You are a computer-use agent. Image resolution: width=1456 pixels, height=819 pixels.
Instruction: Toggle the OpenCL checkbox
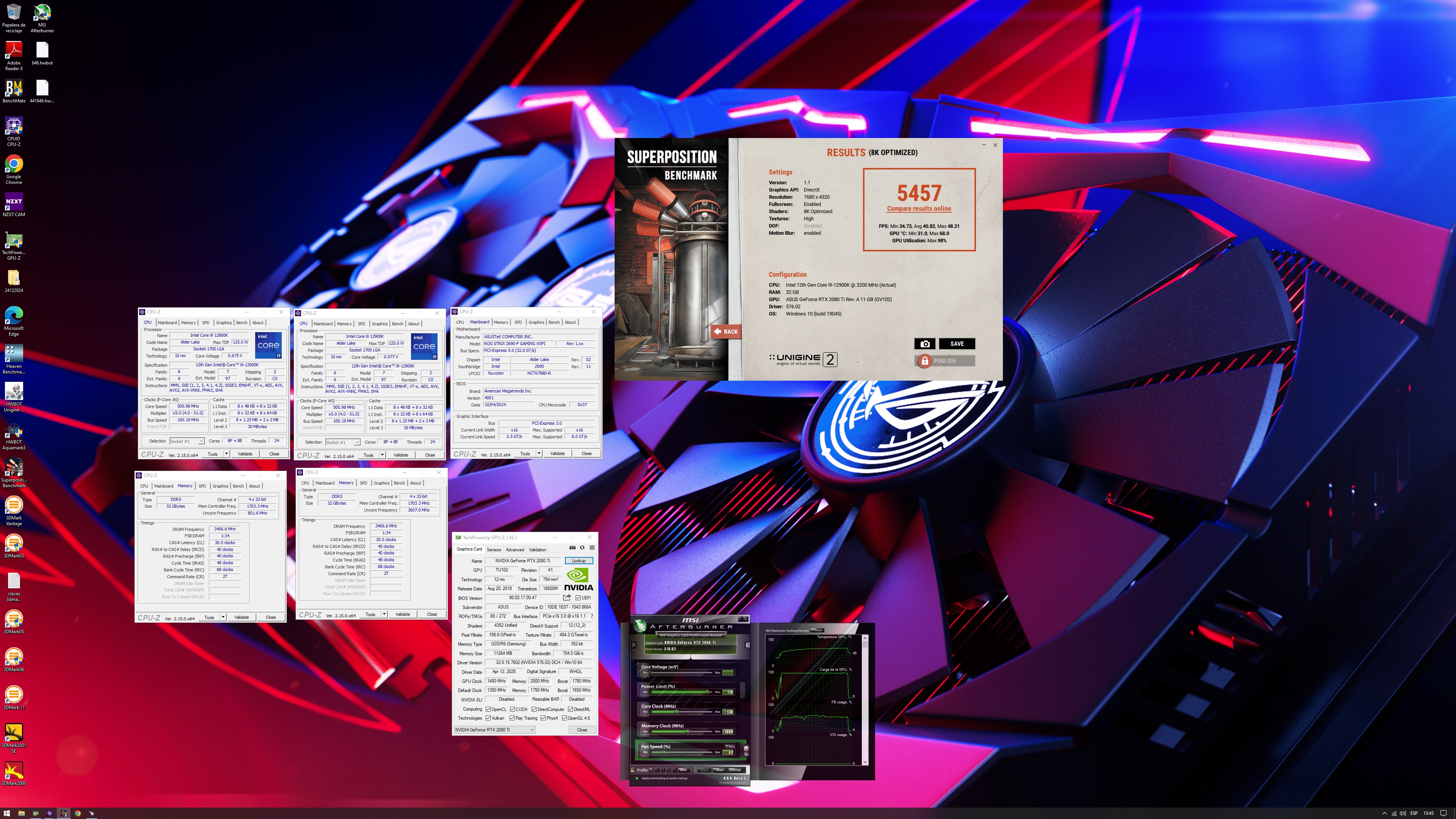(x=488, y=709)
